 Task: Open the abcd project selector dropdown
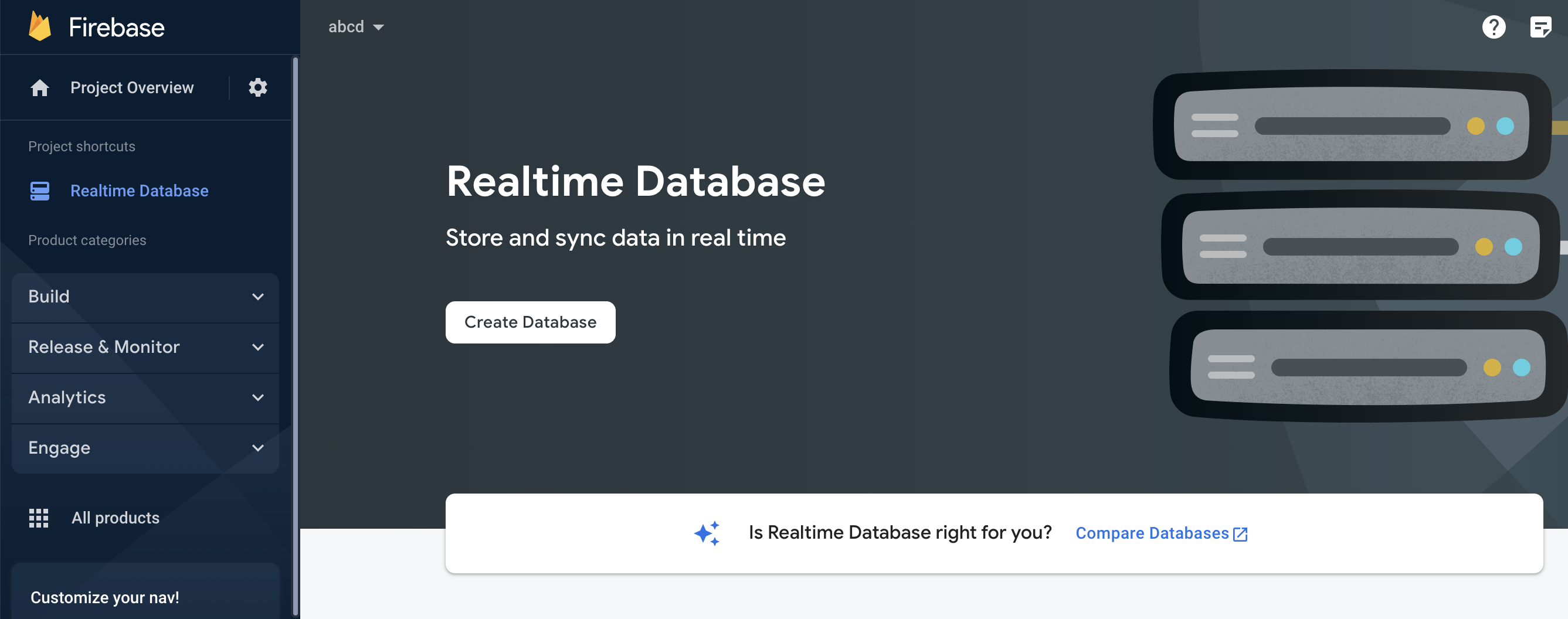355,27
